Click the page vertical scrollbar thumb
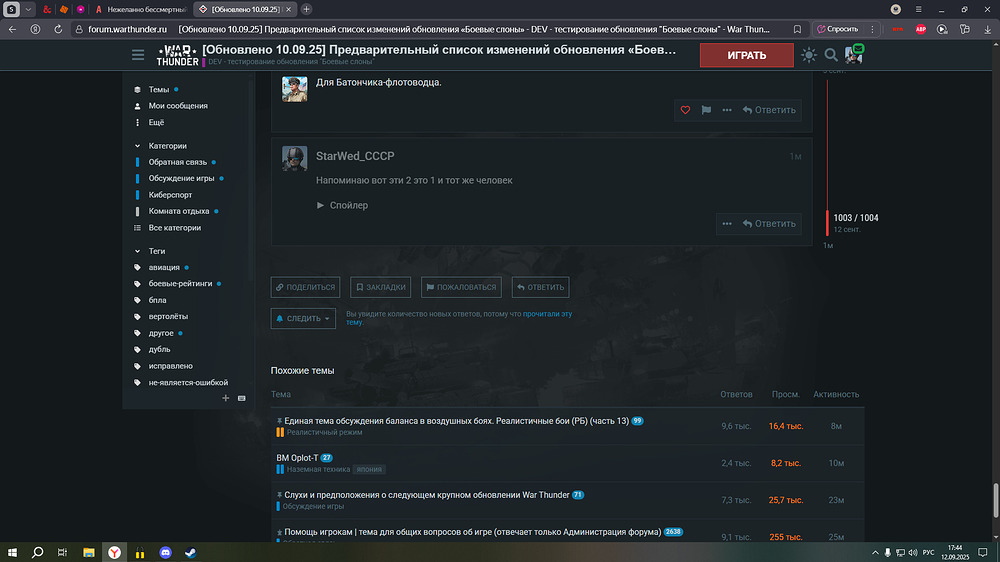The image size is (1000, 562). (x=996, y=501)
